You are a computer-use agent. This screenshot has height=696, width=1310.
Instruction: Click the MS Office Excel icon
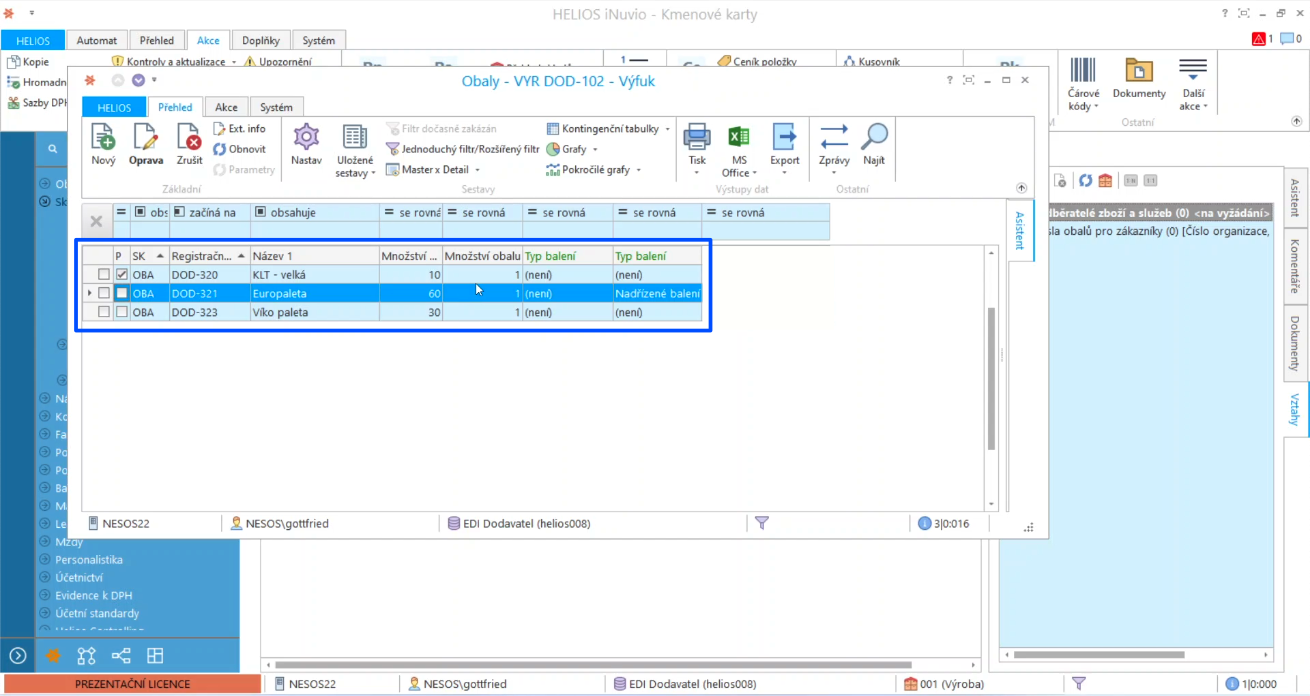(x=739, y=138)
